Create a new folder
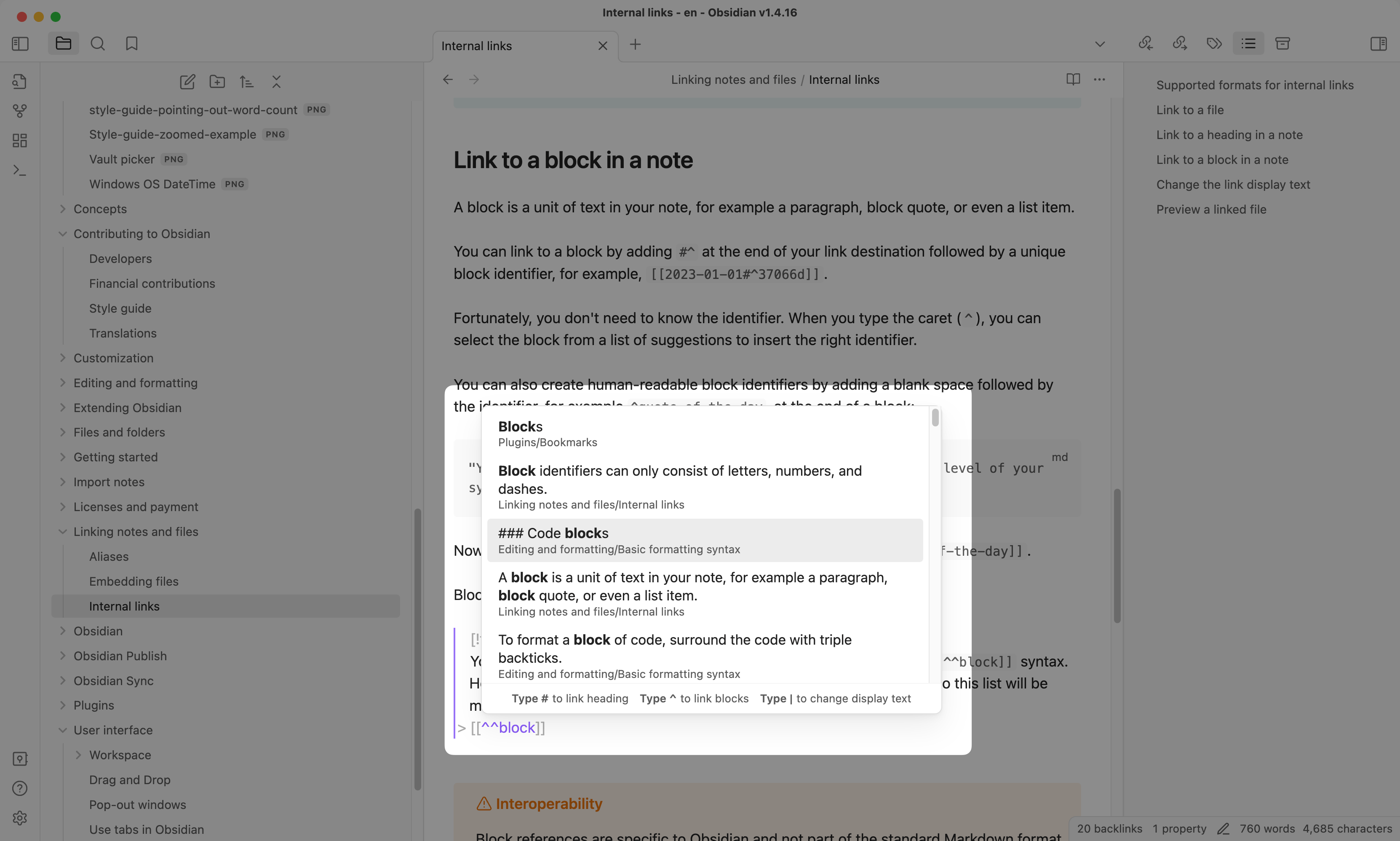This screenshot has width=1400, height=841. (x=217, y=82)
